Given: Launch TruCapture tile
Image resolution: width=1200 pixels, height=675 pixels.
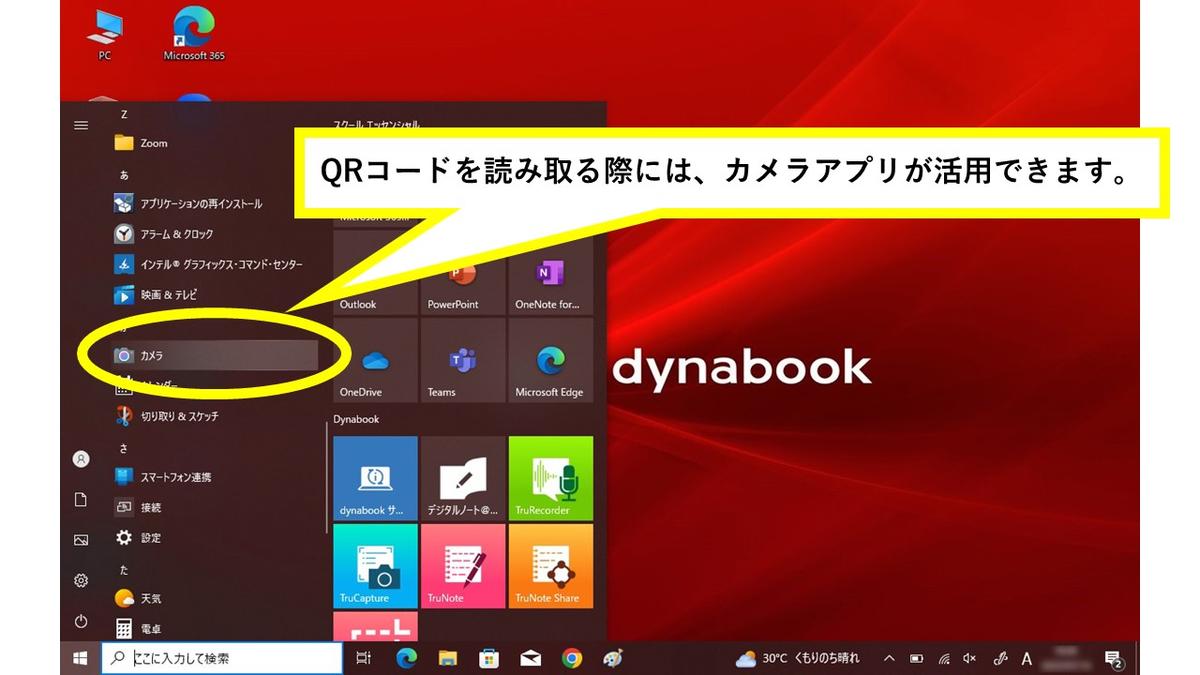Looking at the screenshot, I should point(375,566).
